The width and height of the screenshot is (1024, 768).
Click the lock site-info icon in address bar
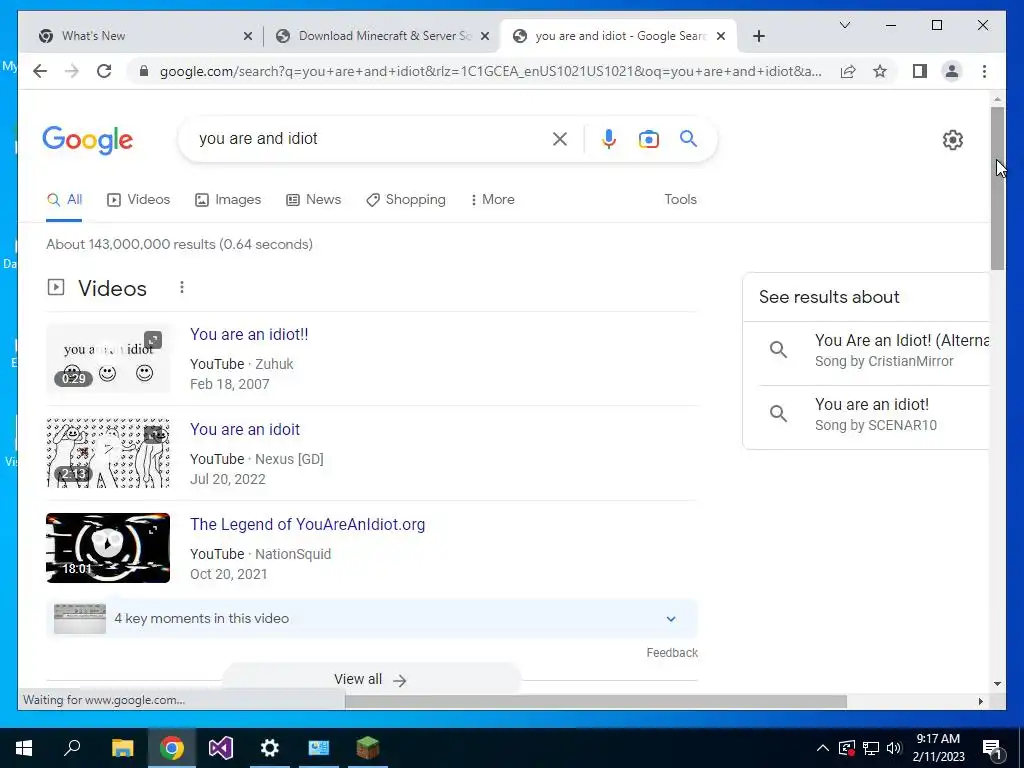144,71
